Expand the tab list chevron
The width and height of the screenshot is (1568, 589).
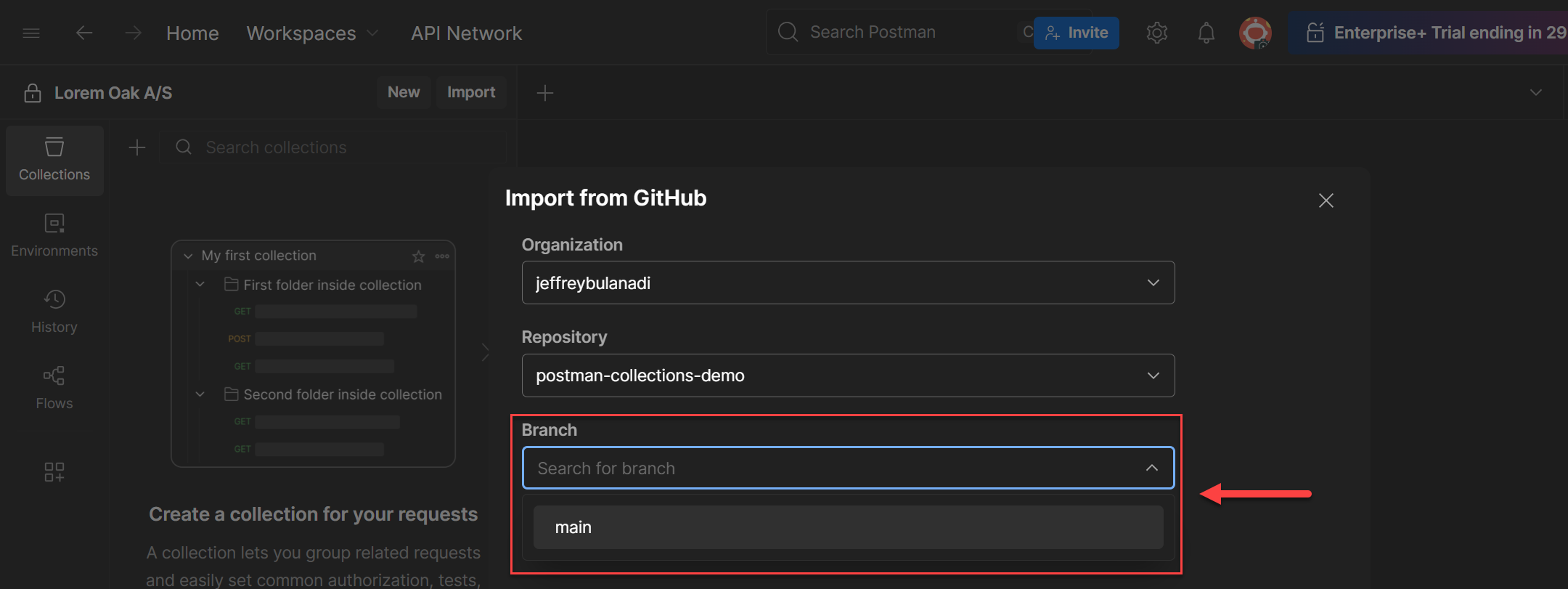click(x=1536, y=92)
